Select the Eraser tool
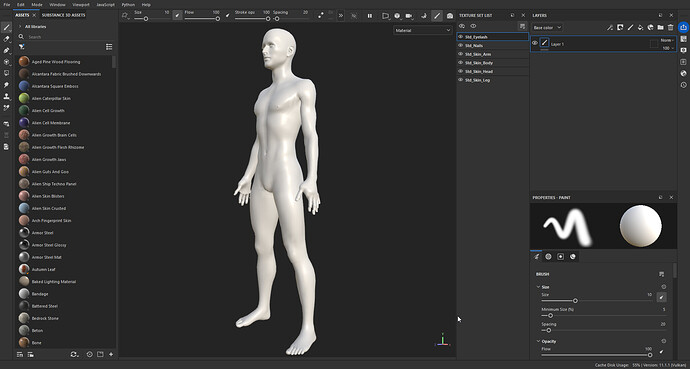690x369 pixels. [x=6, y=39]
